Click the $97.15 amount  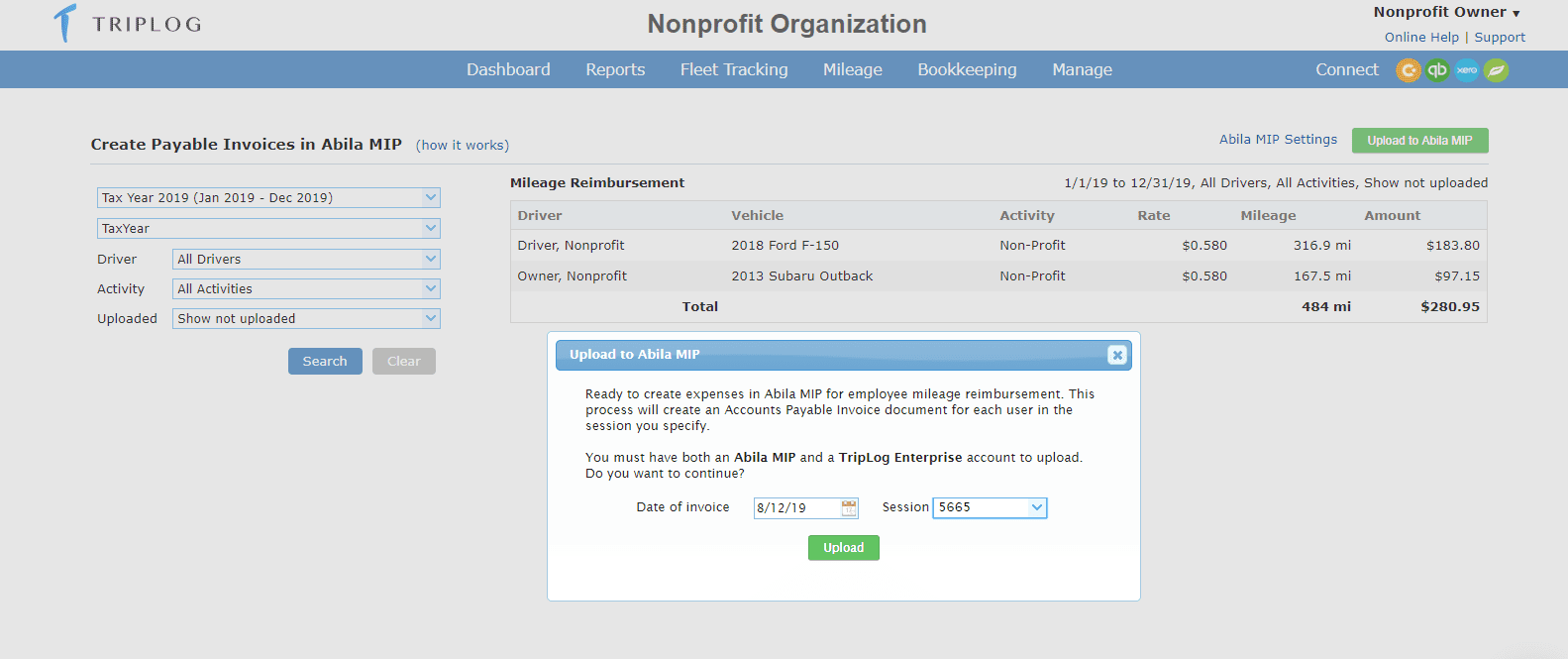coord(1457,275)
